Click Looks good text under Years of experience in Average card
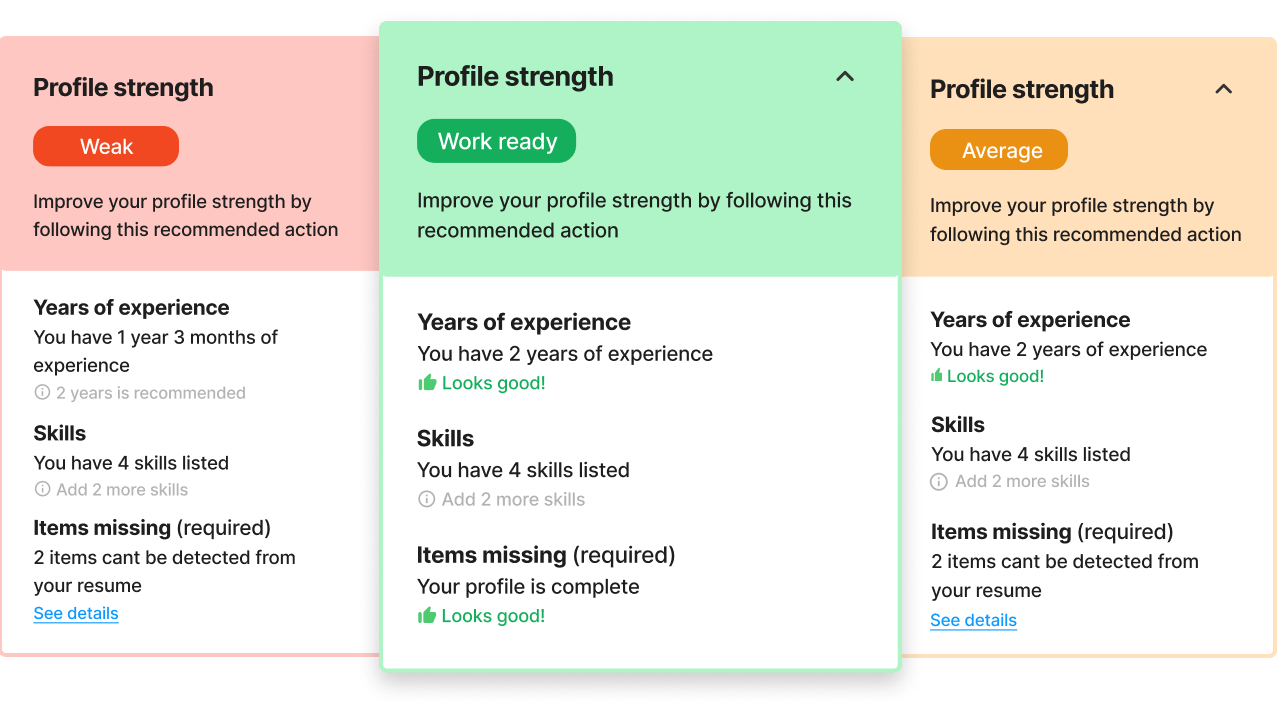This screenshot has height=720, width=1280. pos(995,376)
